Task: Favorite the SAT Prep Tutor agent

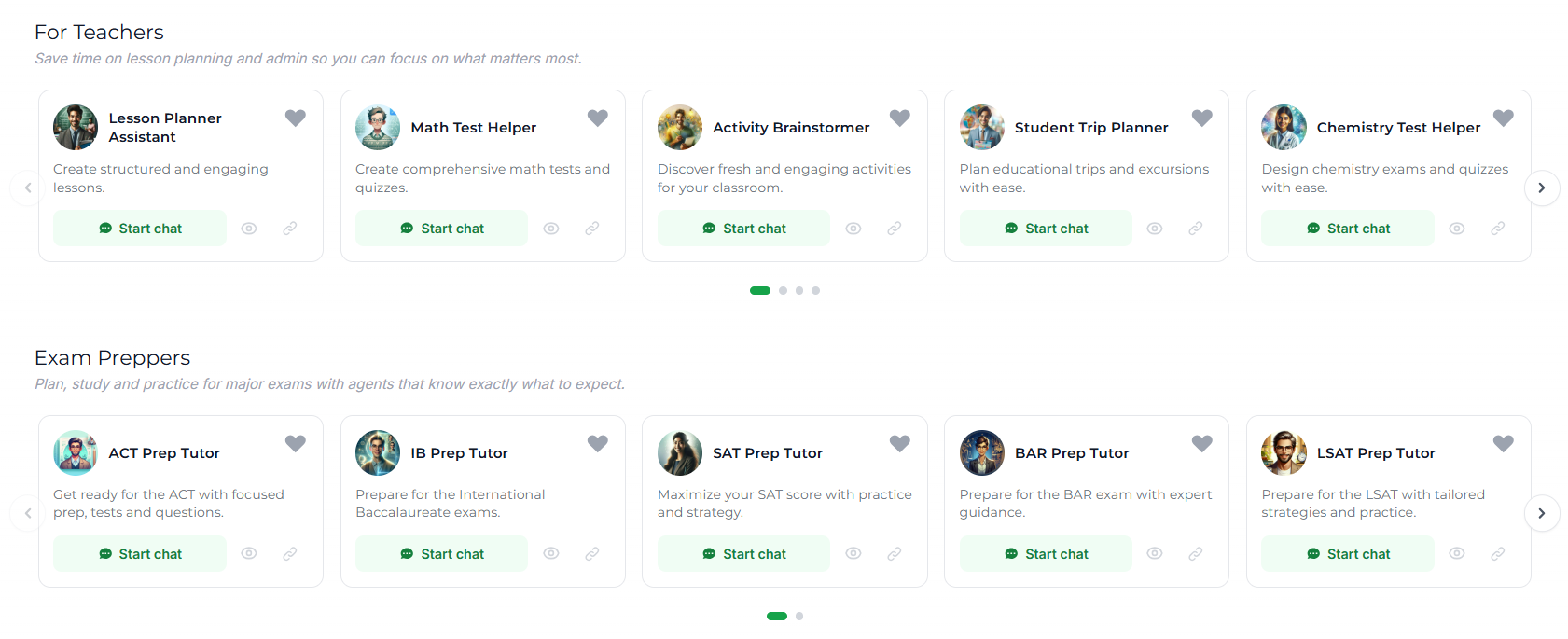Action: tap(900, 443)
